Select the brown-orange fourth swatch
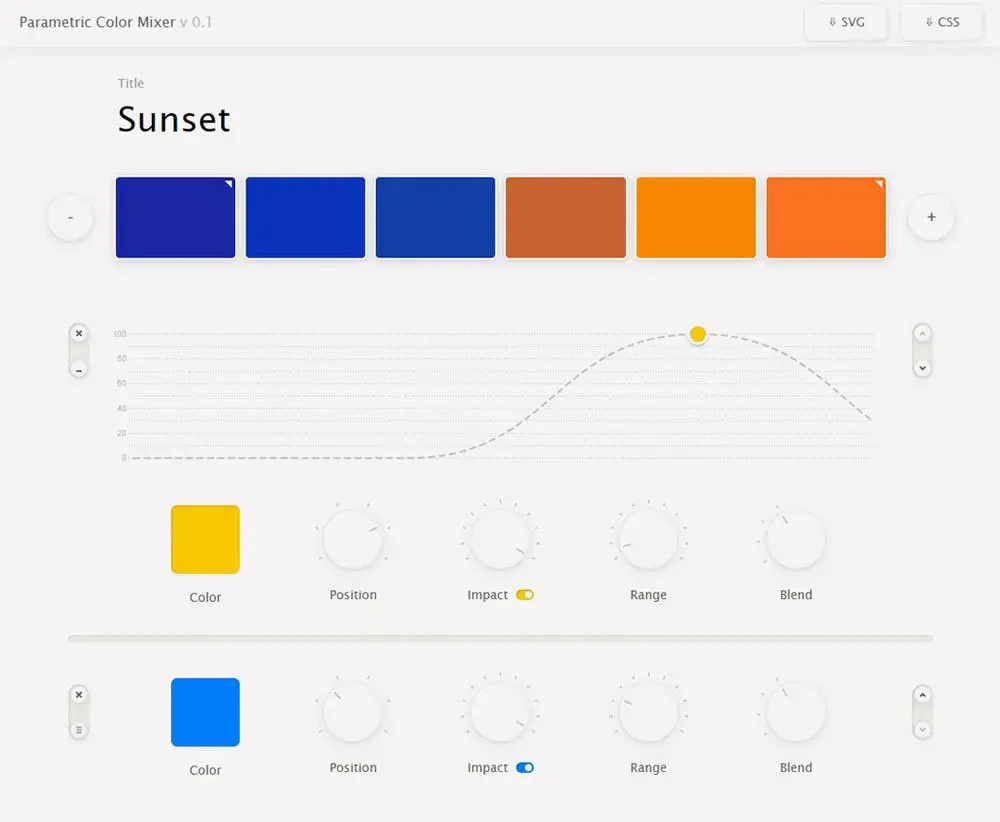This screenshot has height=822, width=1000. tap(566, 217)
